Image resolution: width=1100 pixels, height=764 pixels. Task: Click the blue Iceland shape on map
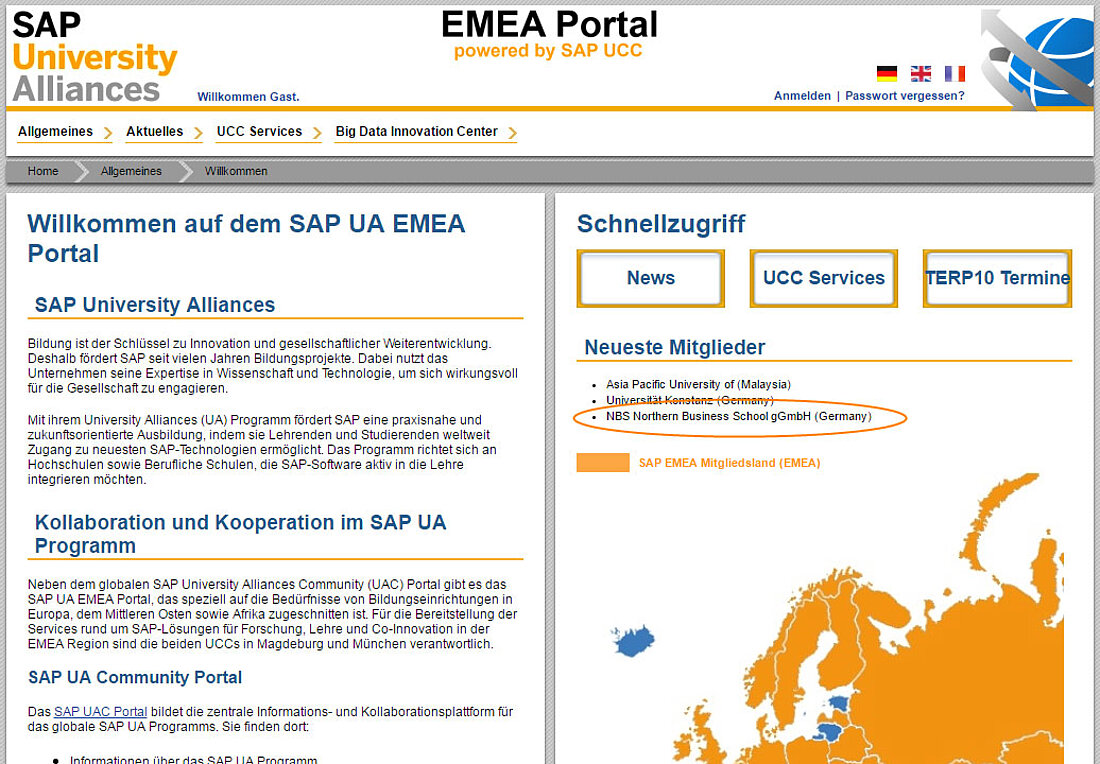click(x=633, y=641)
